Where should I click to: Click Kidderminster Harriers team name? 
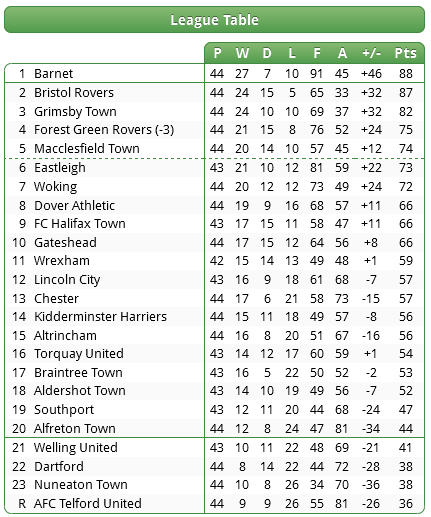100,317
